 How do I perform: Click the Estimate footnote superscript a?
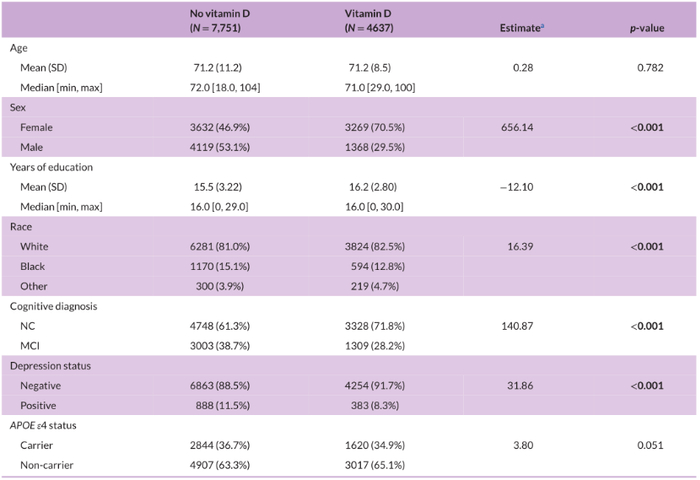point(545,25)
